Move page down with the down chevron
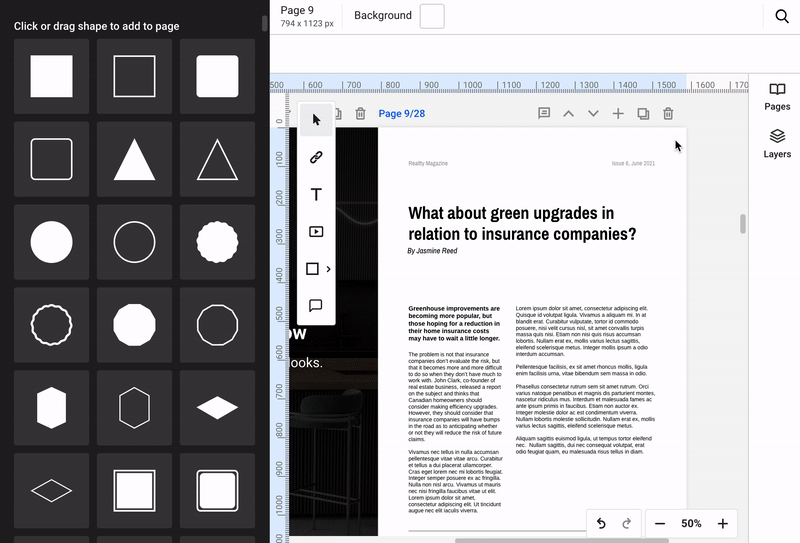The width and height of the screenshot is (800, 543). [593, 113]
